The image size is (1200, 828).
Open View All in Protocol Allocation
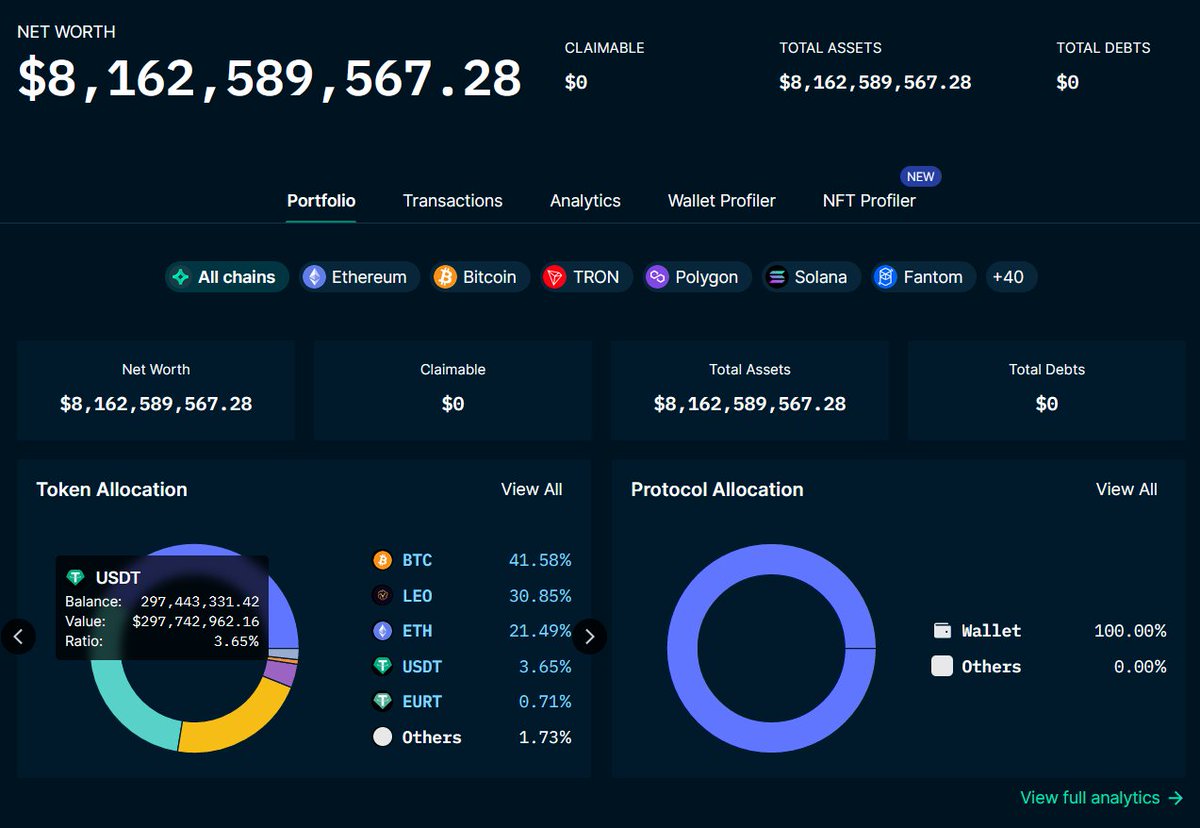point(1126,489)
